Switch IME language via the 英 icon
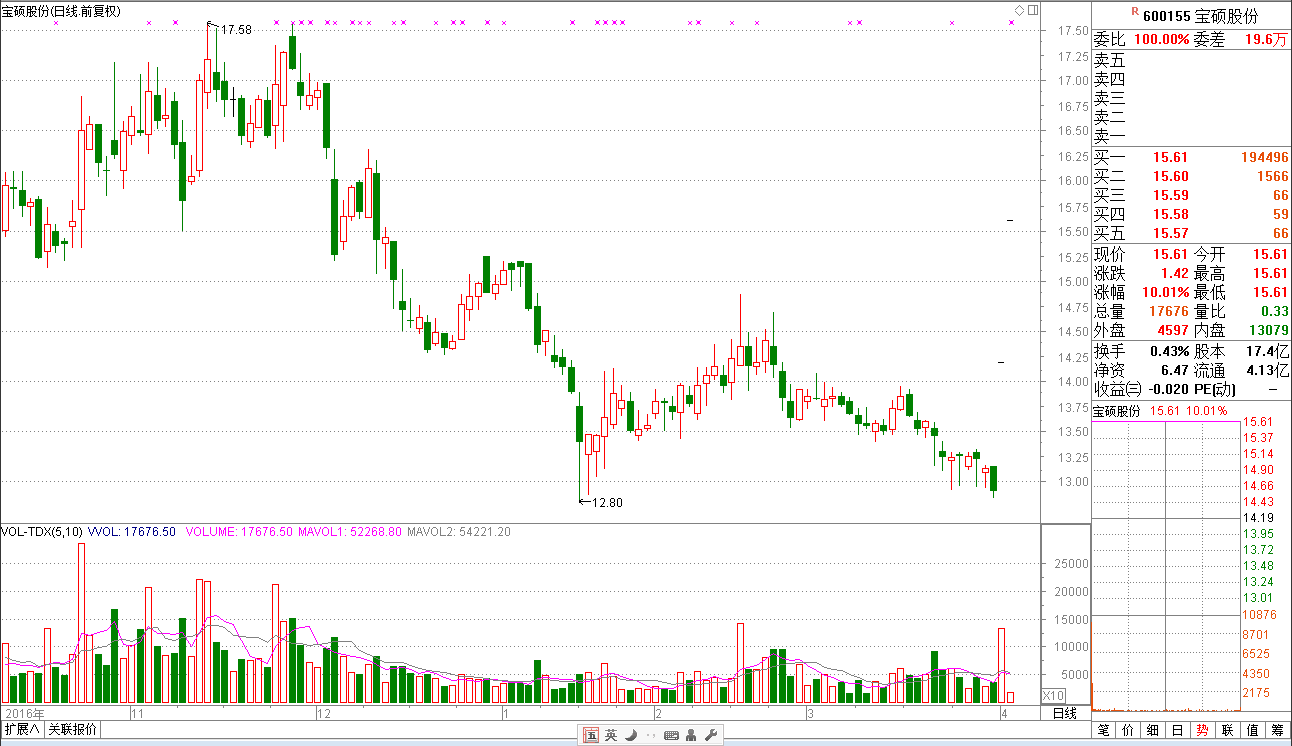 [x=611, y=736]
